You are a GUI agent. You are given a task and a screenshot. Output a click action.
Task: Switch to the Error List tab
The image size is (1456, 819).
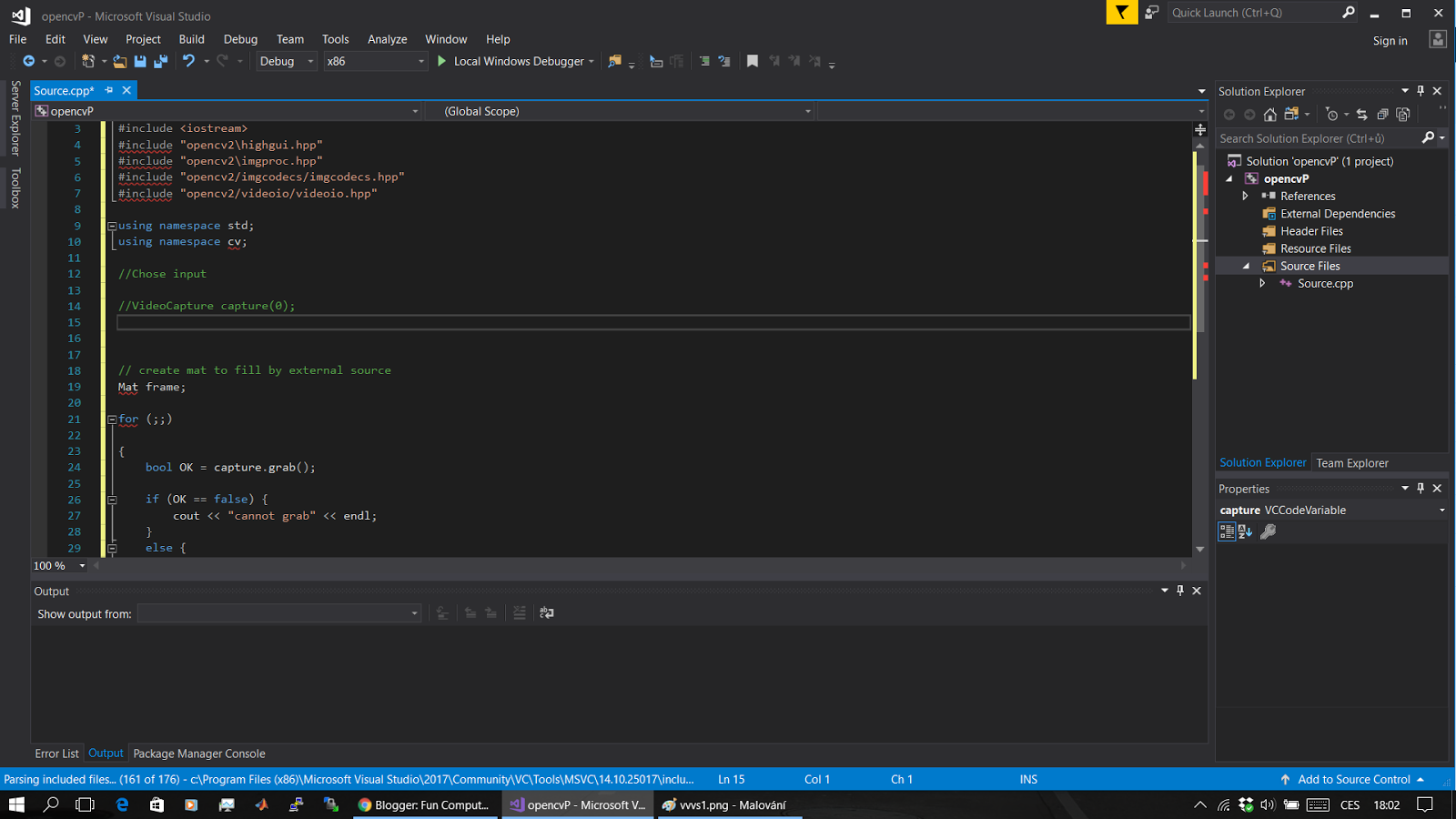click(56, 753)
